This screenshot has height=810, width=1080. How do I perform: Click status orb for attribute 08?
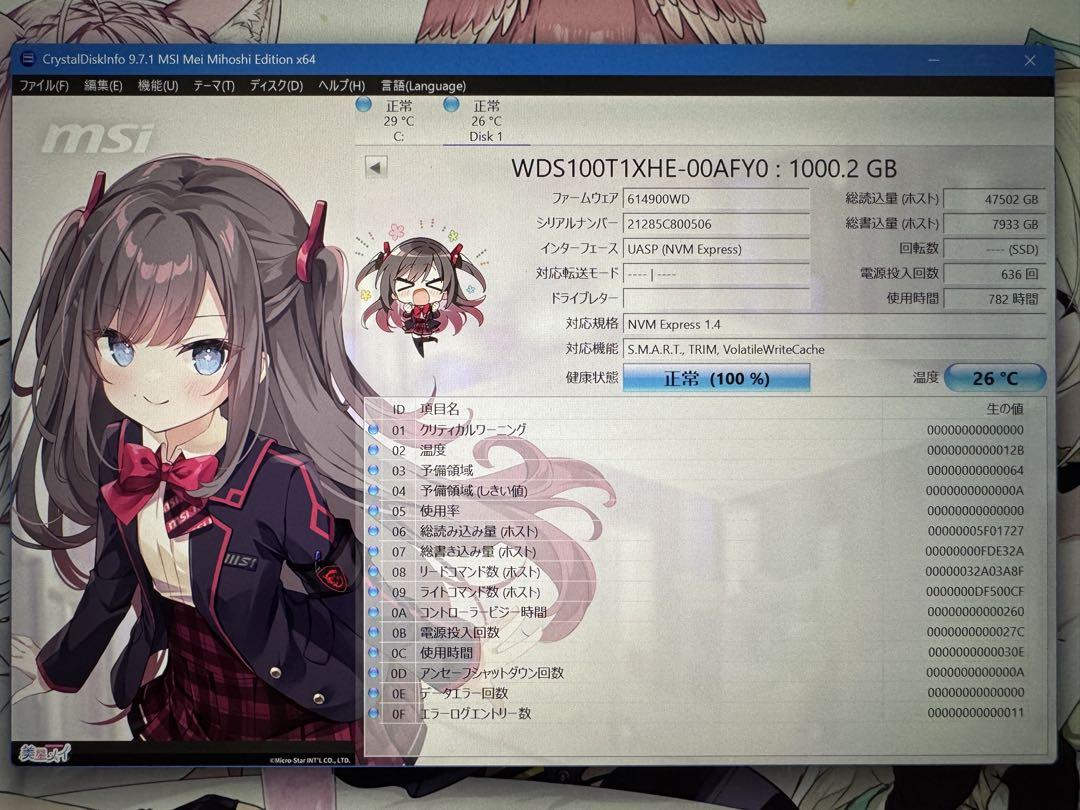coord(373,572)
